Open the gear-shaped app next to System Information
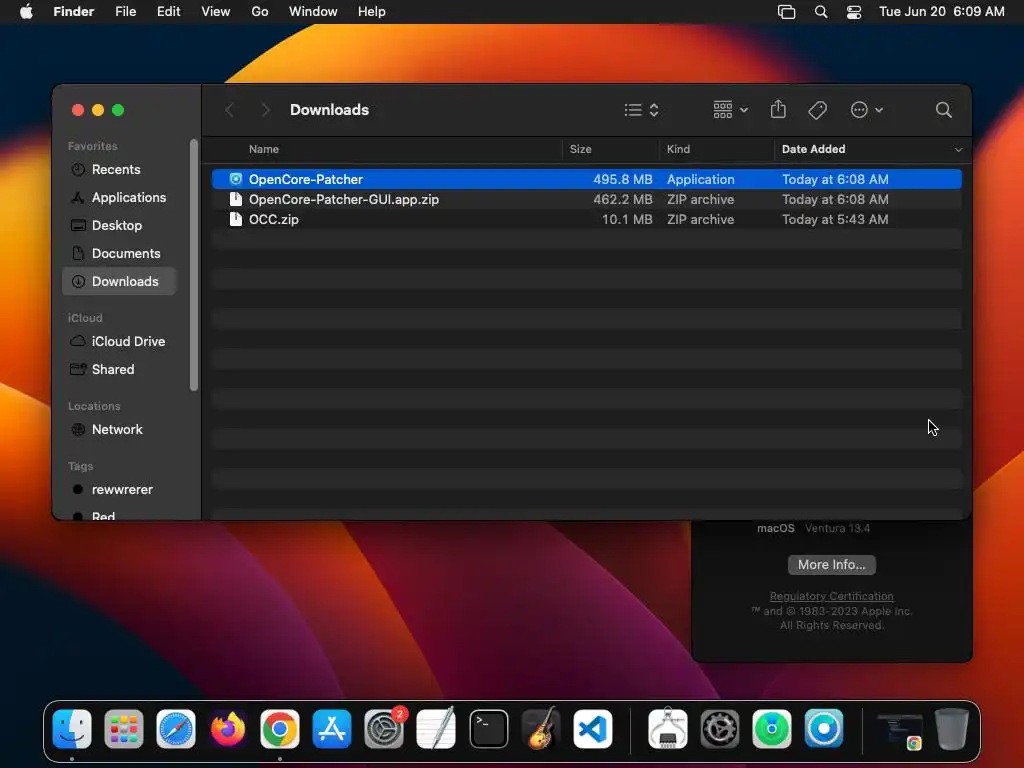Viewport: 1024px width, 768px height. point(720,729)
